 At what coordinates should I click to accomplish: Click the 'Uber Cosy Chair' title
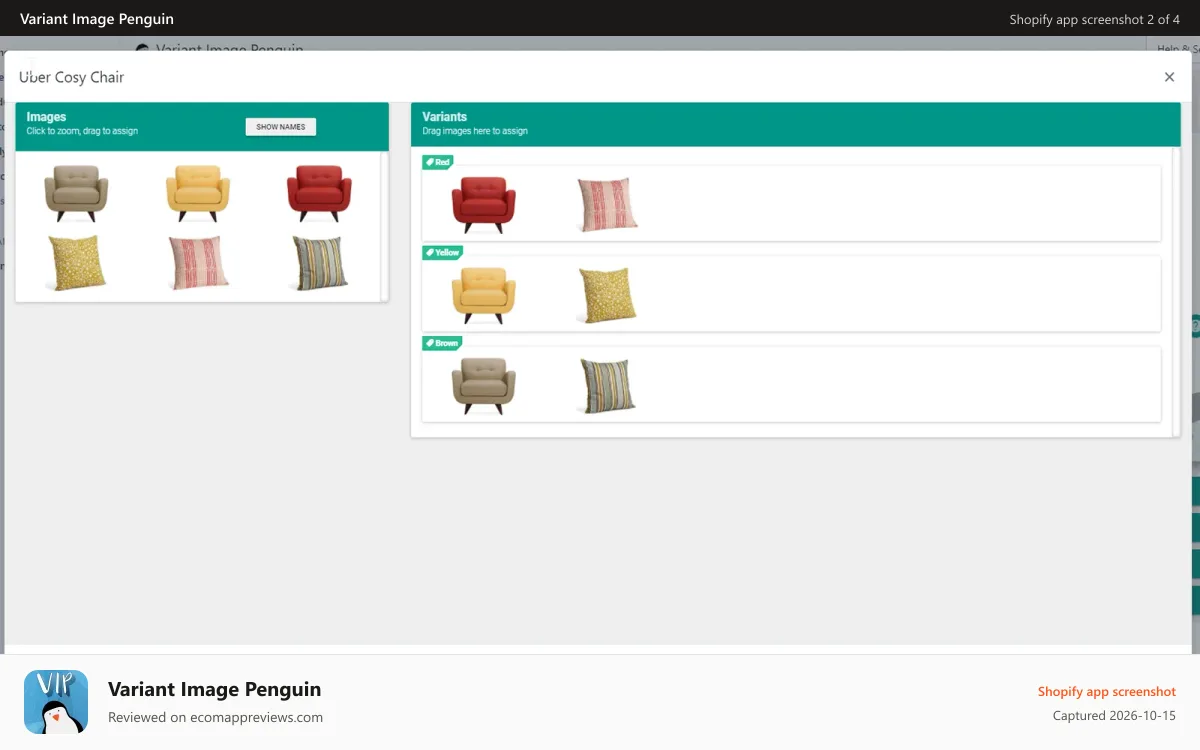[x=72, y=77]
